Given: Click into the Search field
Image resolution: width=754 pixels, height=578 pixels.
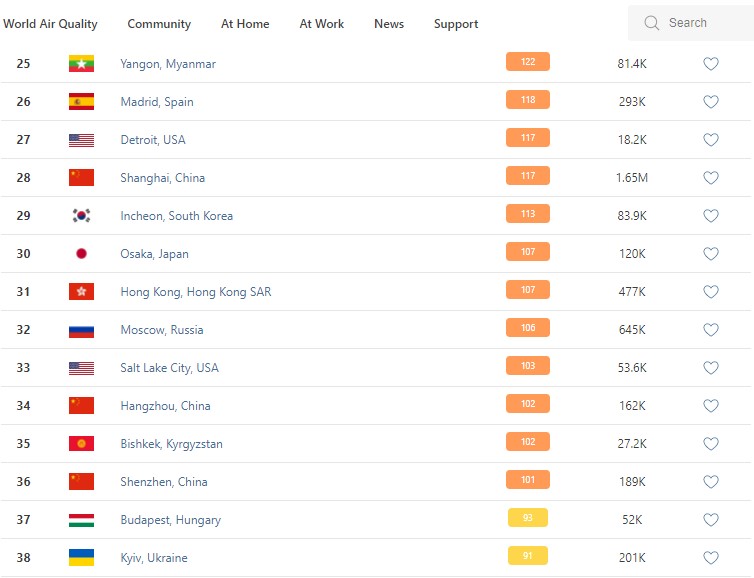Looking at the screenshot, I should [x=700, y=23].
